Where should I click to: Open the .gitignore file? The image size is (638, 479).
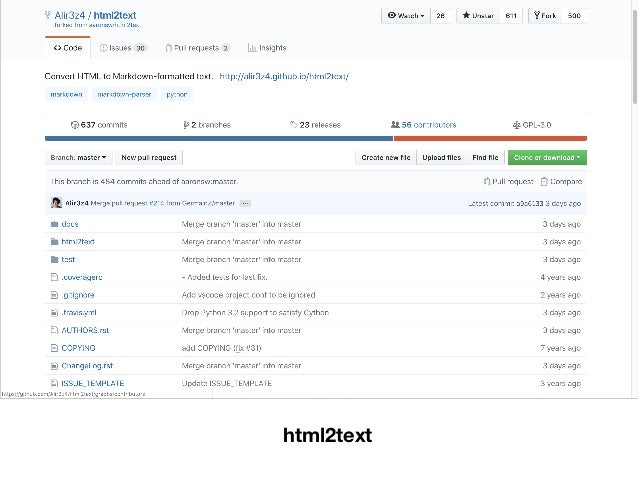click(x=78, y=295)
